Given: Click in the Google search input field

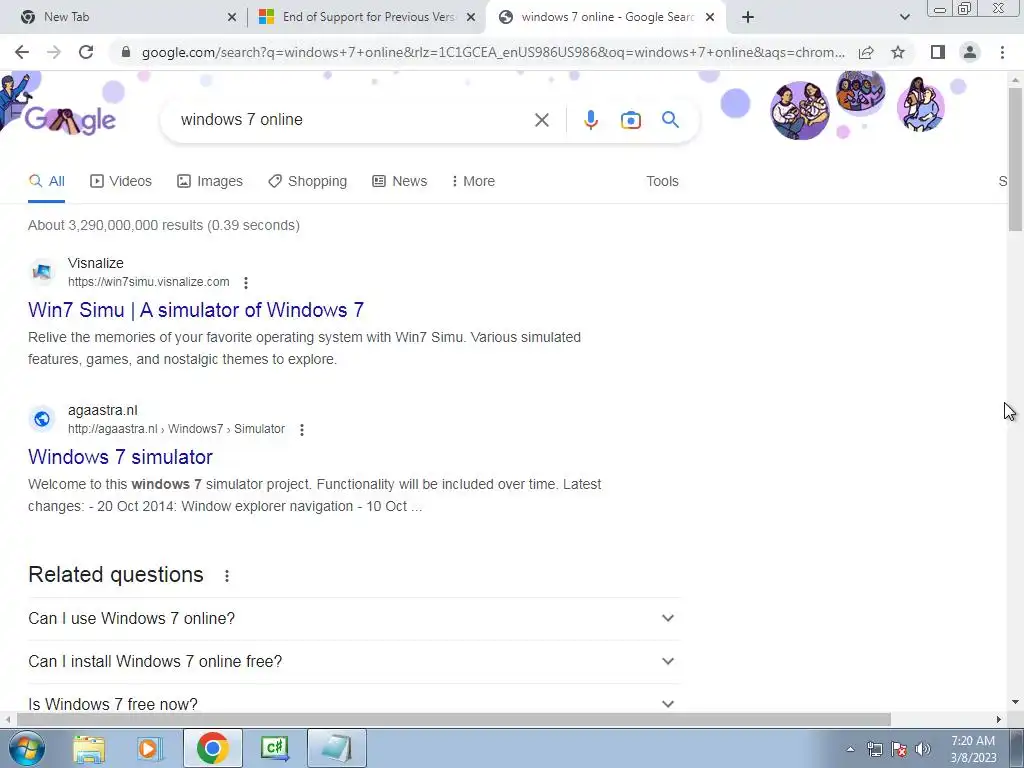Looking at the screenshot, I should coord(353,120).
